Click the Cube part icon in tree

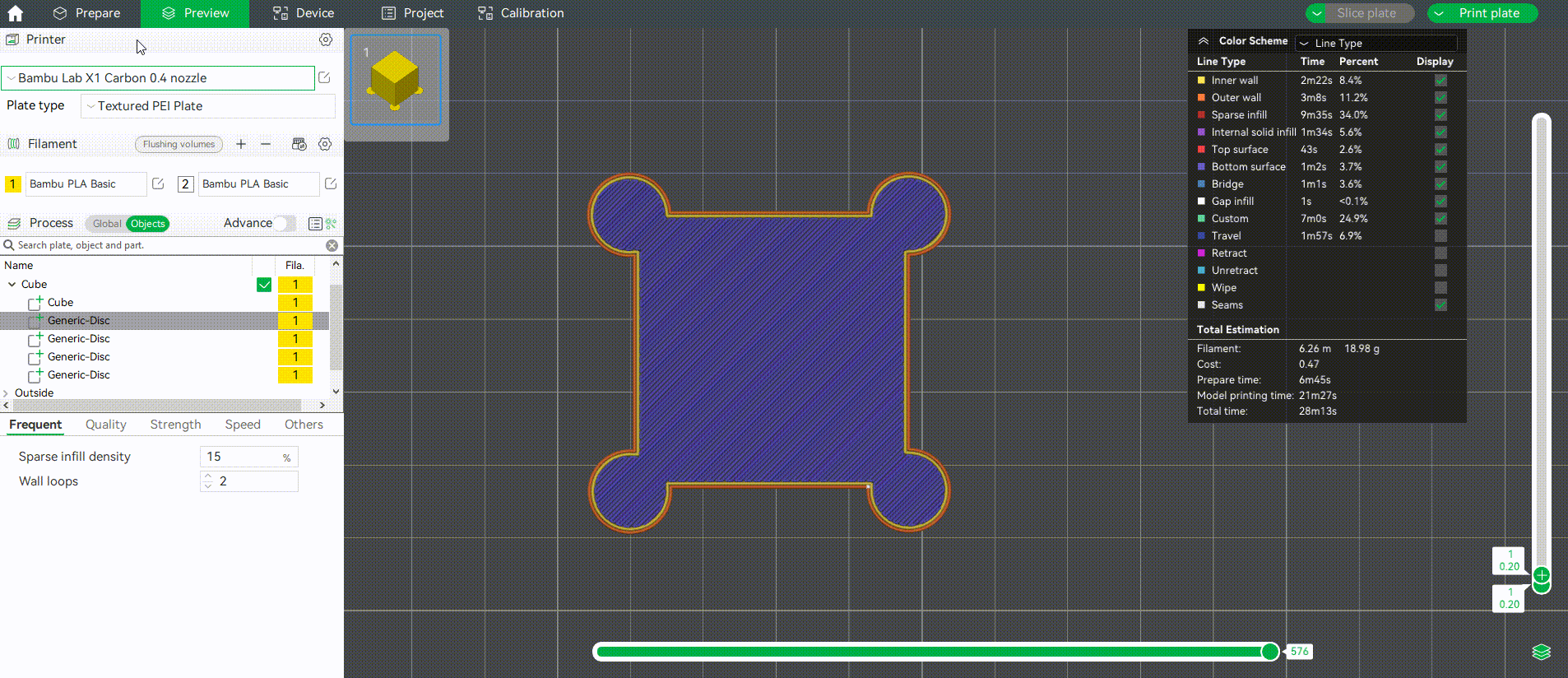(x=35, y=302)
